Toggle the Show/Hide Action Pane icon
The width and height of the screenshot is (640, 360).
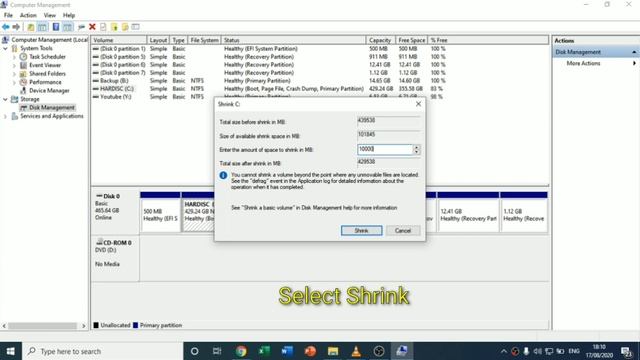67,27
